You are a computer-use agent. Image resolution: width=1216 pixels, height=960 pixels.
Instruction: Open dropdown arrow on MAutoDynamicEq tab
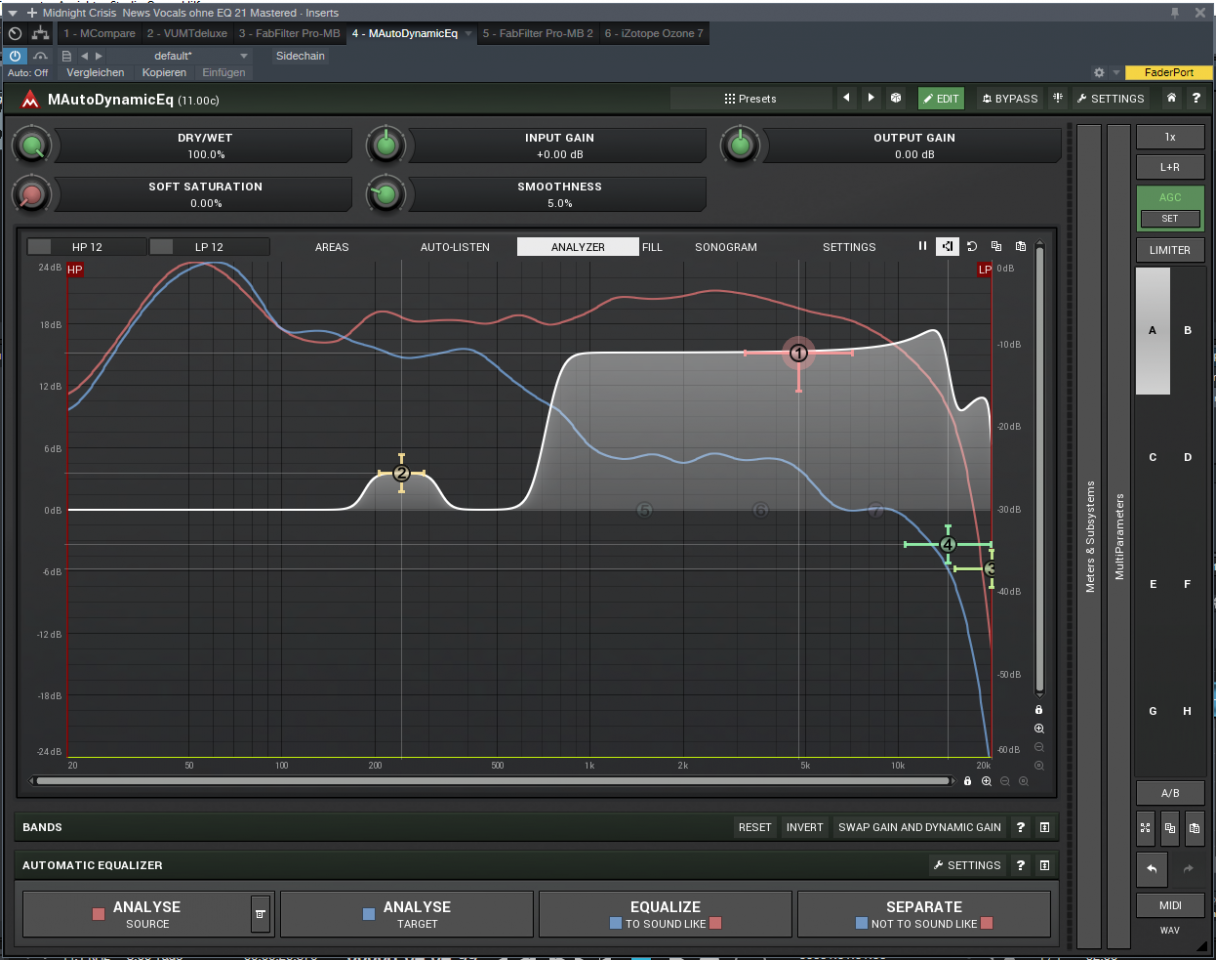point(468,33)
